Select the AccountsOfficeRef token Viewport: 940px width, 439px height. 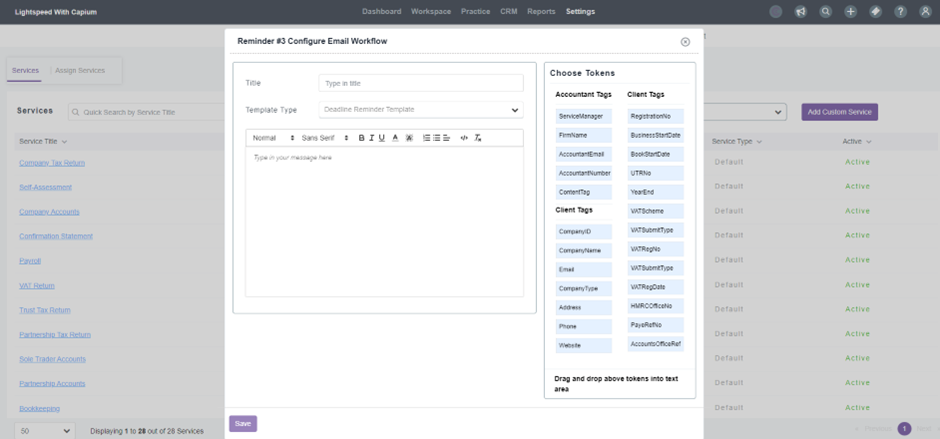tap(656, 344)
